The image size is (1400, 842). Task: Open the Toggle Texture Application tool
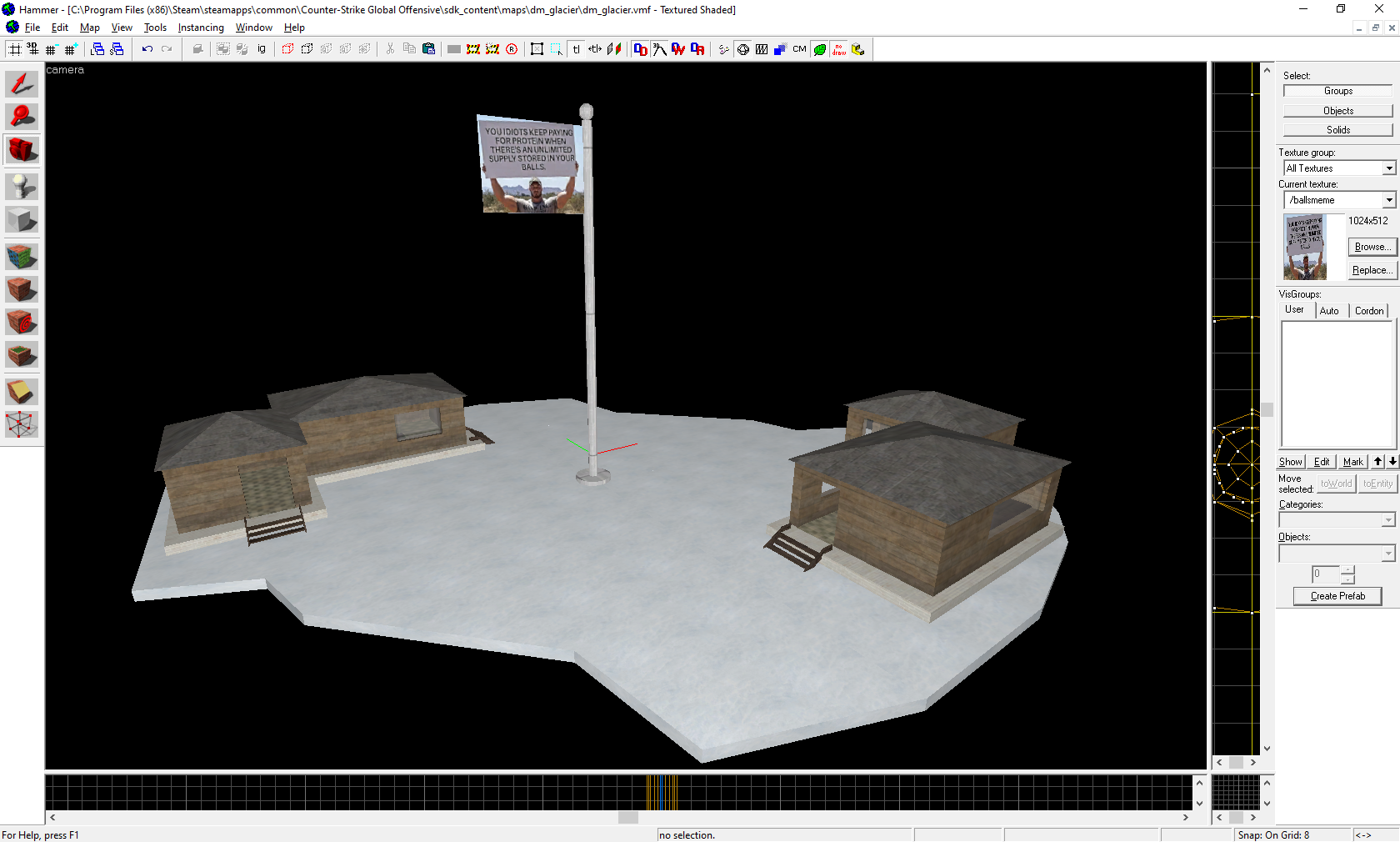point(22,257)
